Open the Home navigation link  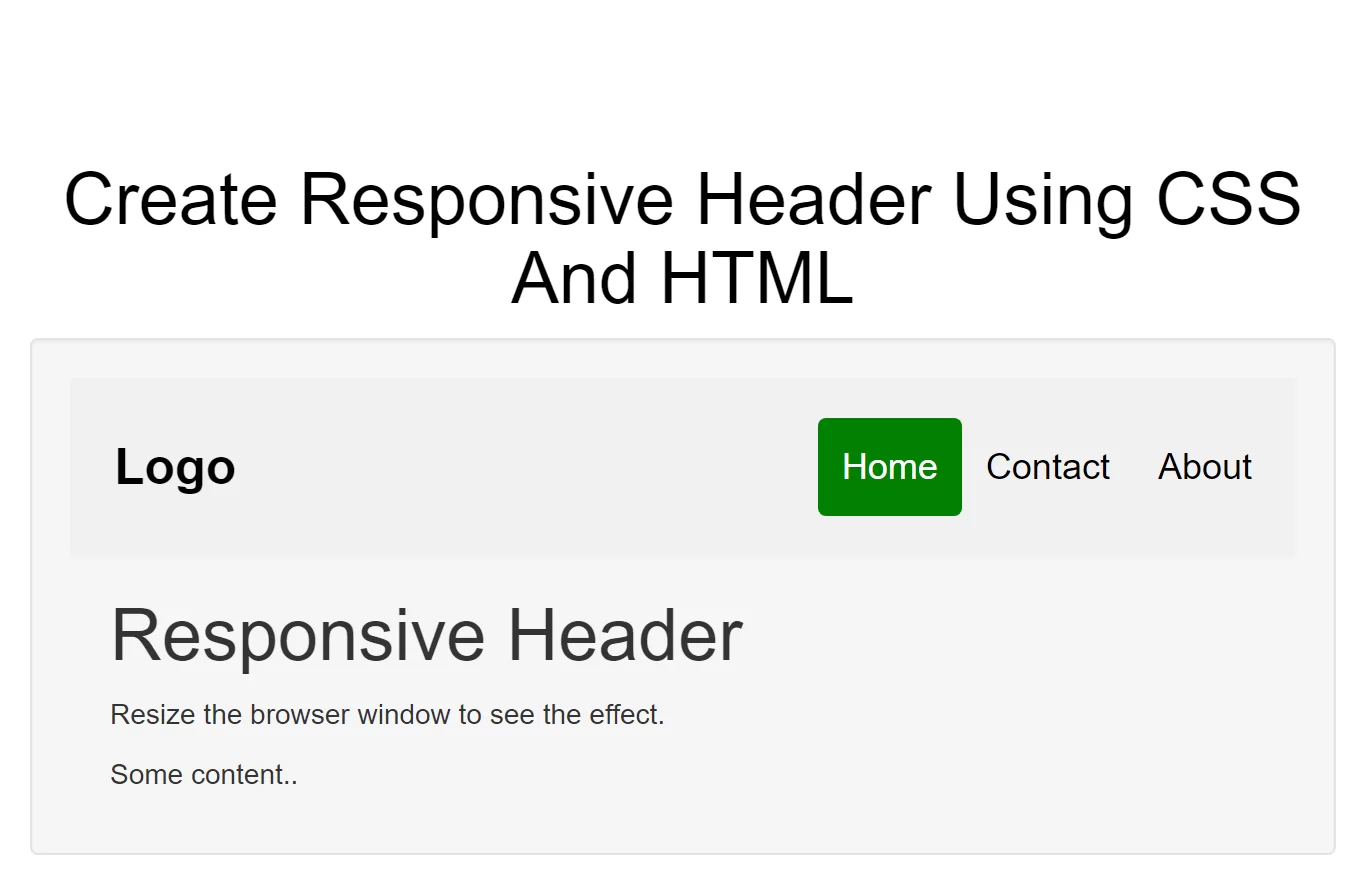point(889,467)
